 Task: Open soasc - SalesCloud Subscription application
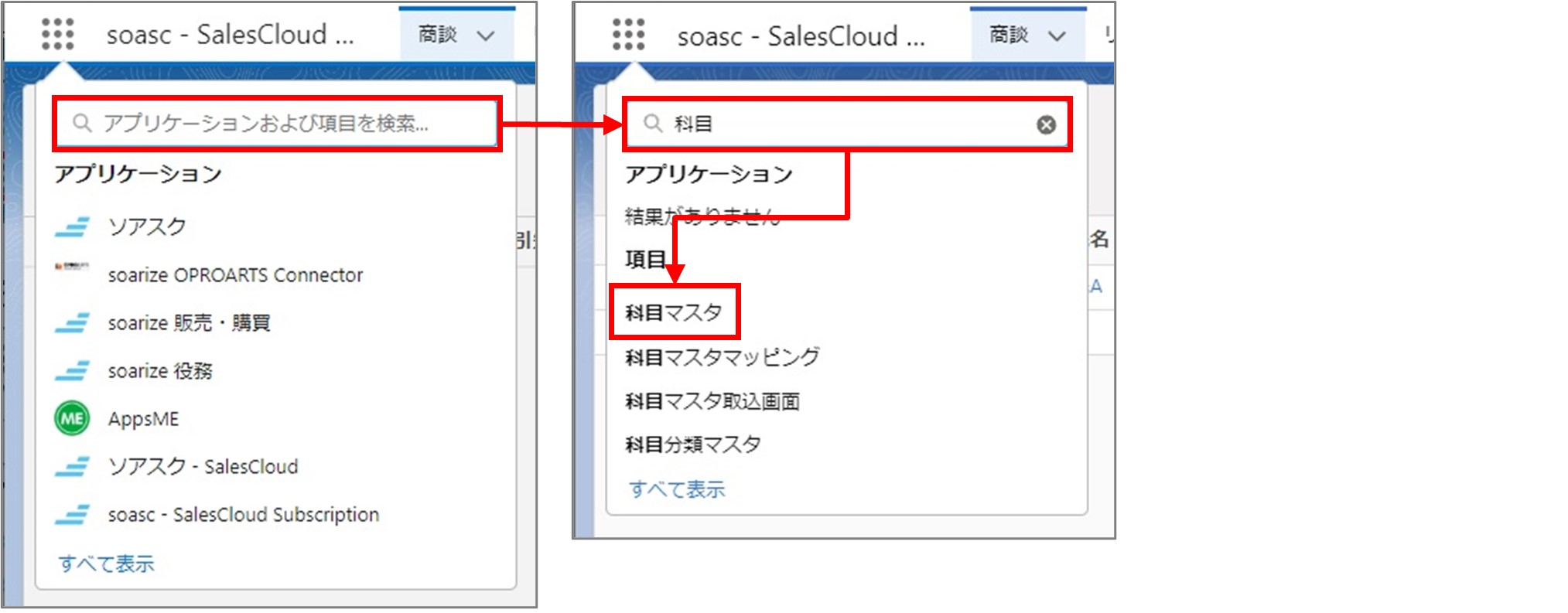click(x=244, y=515)
